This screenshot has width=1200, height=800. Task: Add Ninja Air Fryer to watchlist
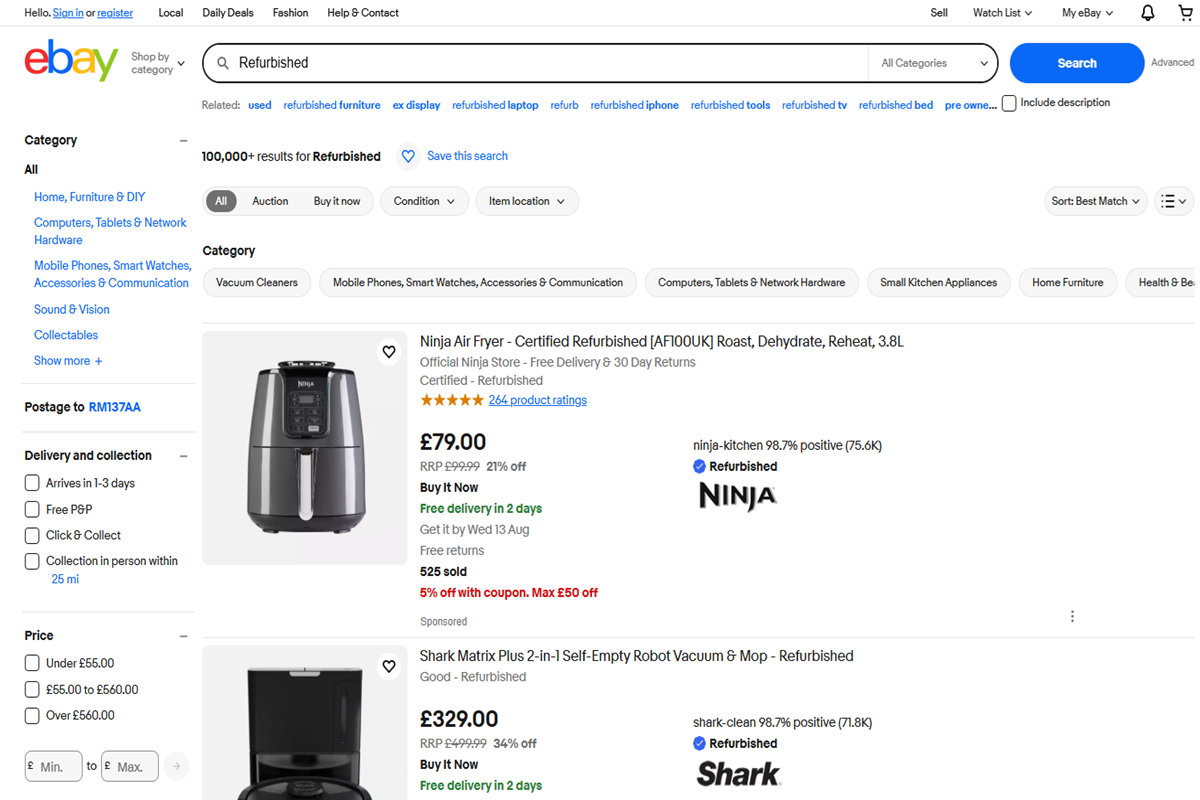pos(389,352)
